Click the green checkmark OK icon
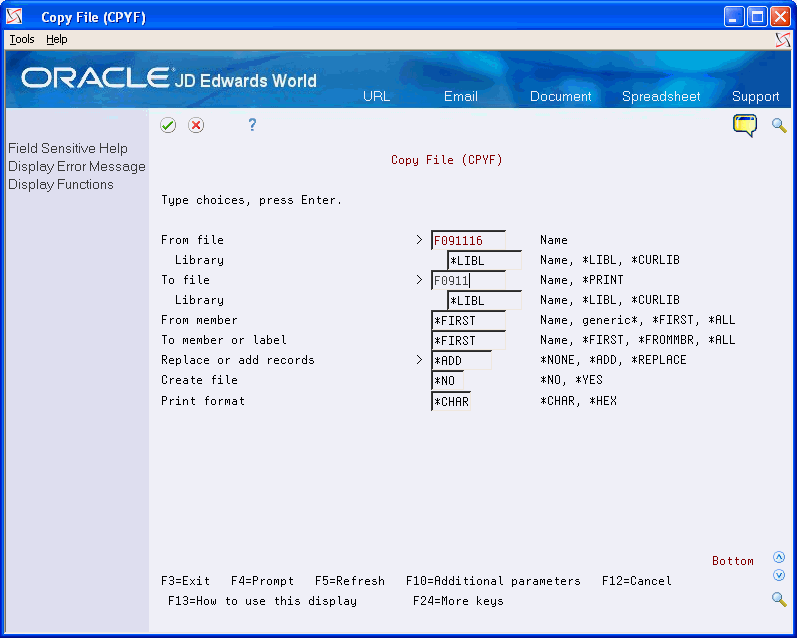797x638 pixels. (x=168, y=125)
